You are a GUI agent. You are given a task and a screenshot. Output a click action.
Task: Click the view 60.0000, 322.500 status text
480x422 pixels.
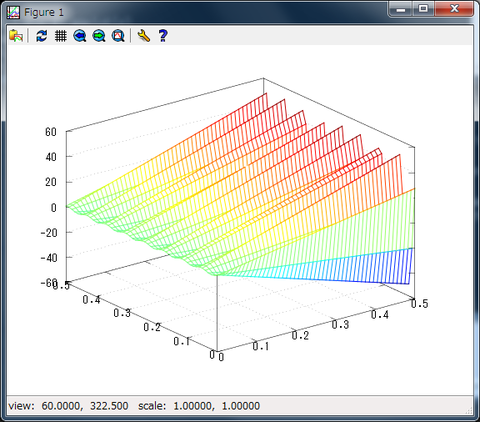[68, 406]
